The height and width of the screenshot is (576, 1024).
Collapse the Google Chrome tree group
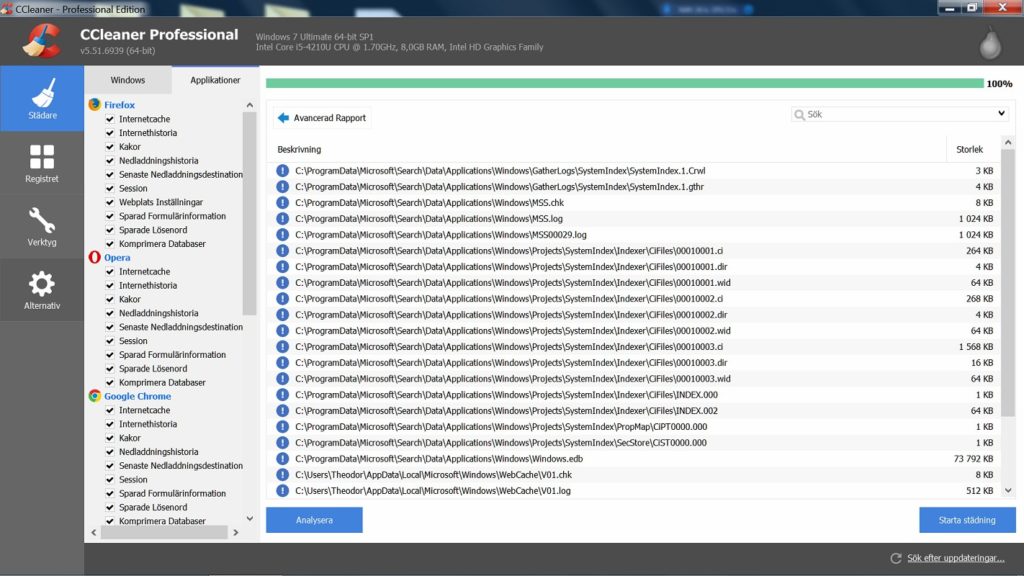[x=137, y=396]
